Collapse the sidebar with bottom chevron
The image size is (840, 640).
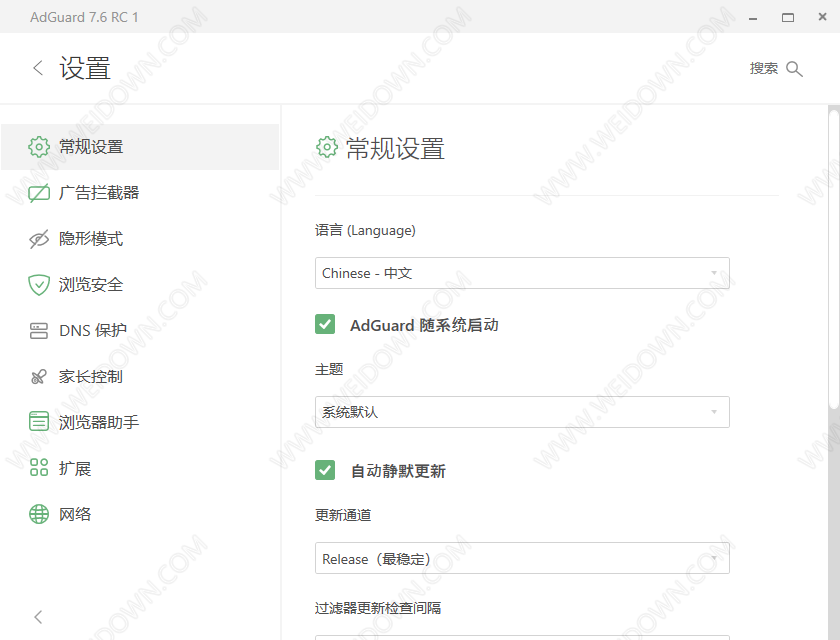[38, 617]
